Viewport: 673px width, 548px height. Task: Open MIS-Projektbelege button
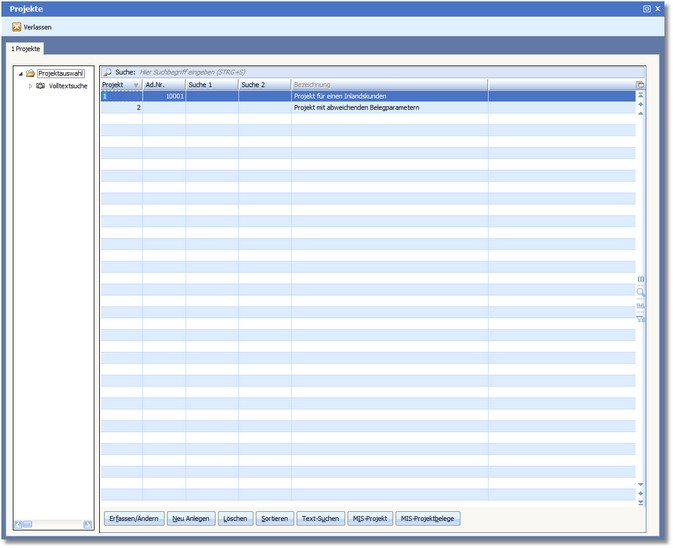(428, 518)
